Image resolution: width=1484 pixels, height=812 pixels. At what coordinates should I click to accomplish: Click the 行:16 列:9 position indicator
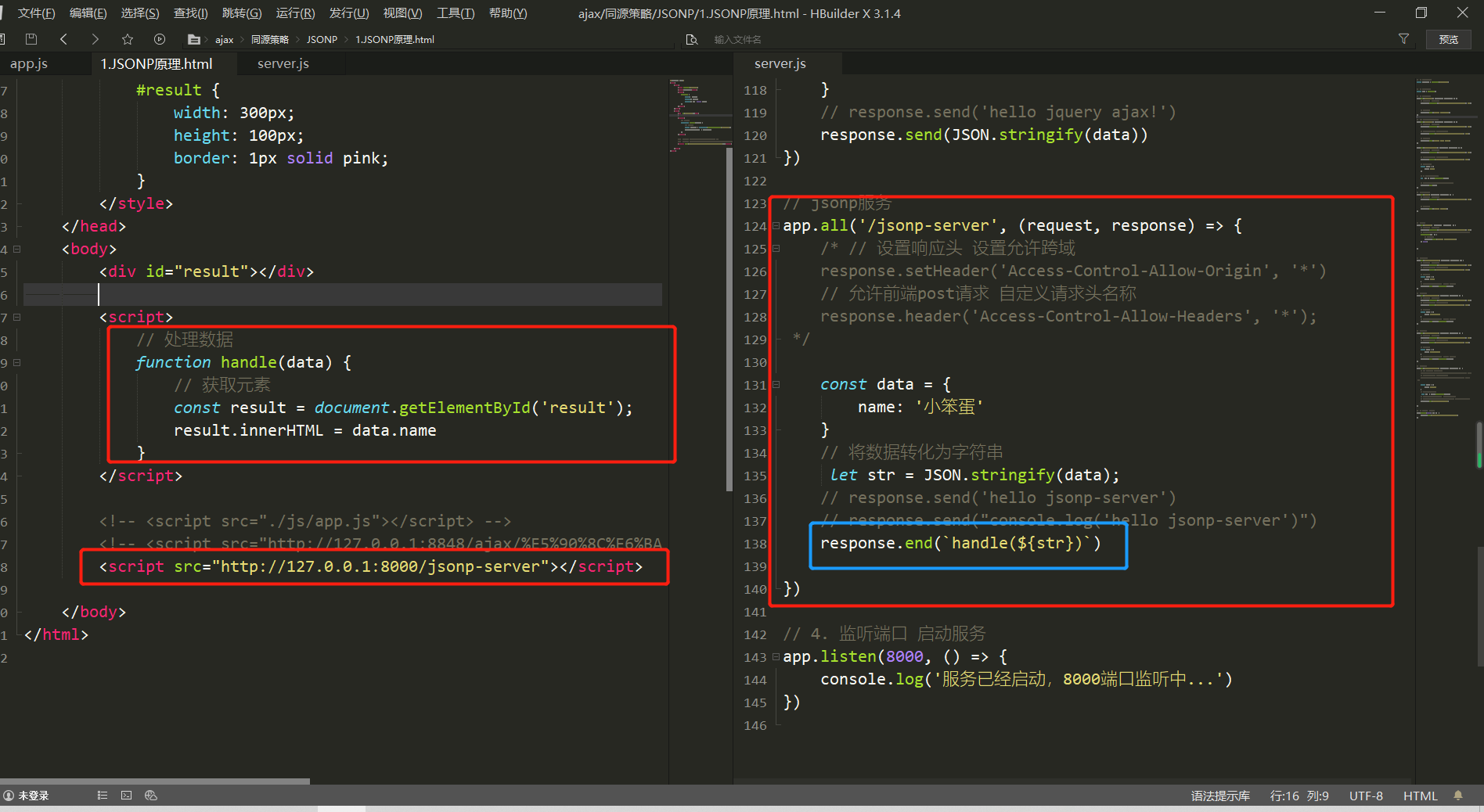tap(1299, 796)
